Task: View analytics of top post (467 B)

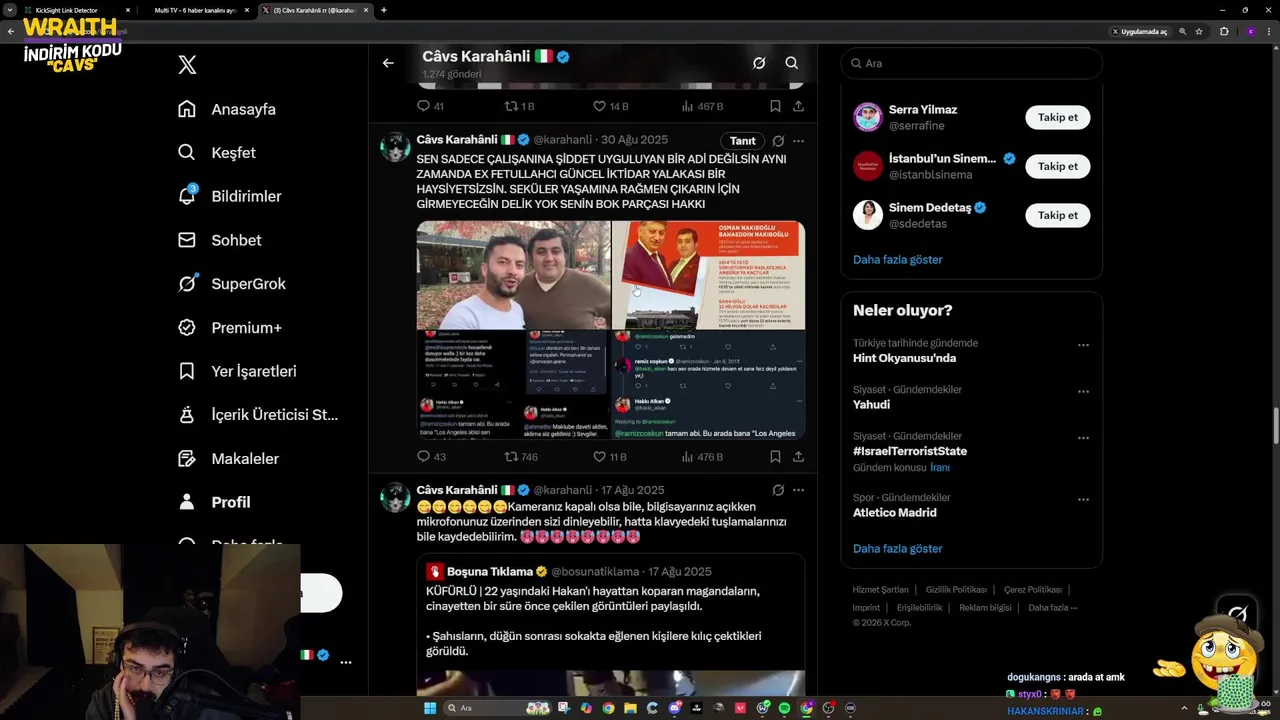Action: tap(702, 106)
